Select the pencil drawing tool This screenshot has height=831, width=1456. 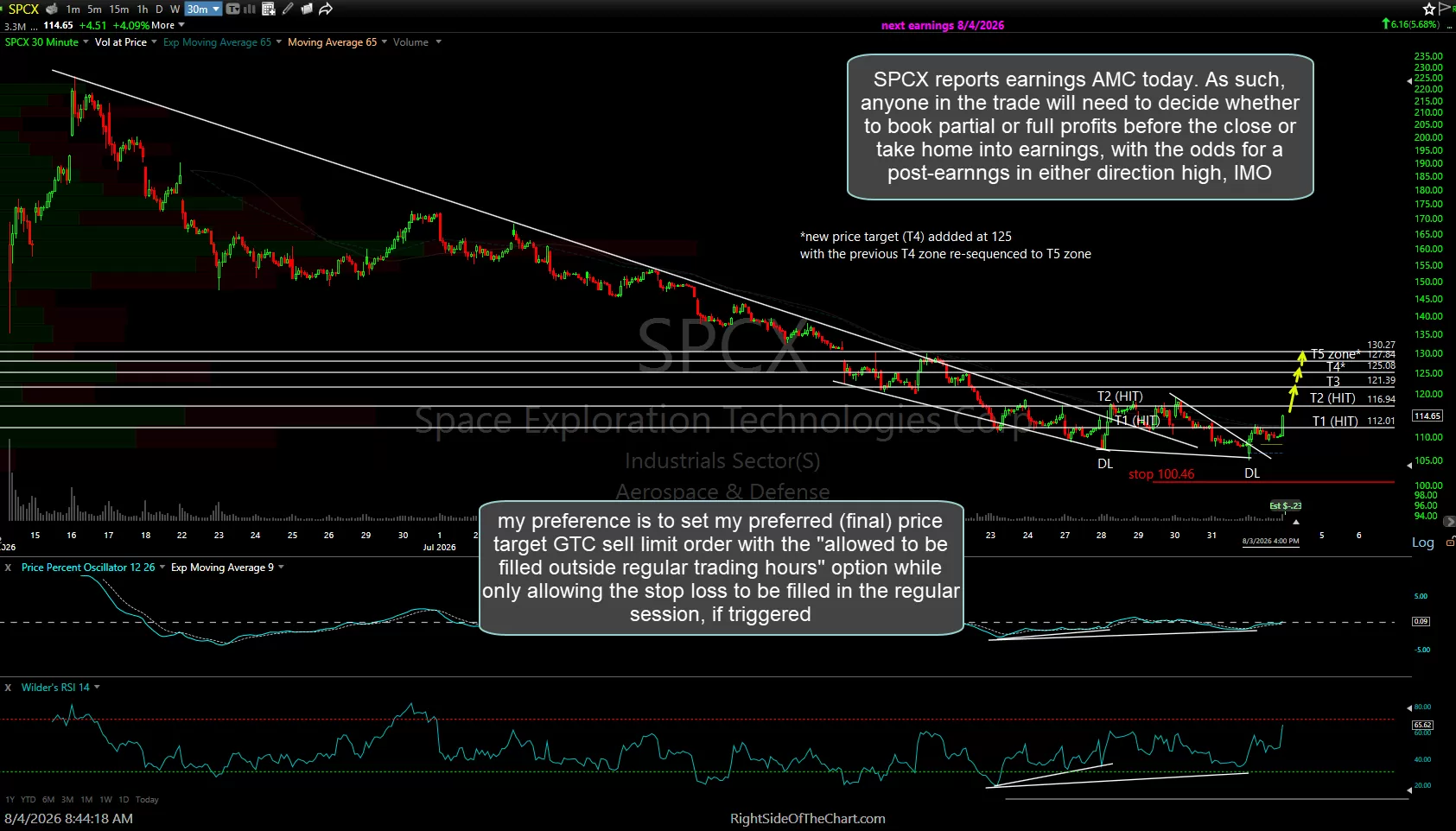(288, 9)
